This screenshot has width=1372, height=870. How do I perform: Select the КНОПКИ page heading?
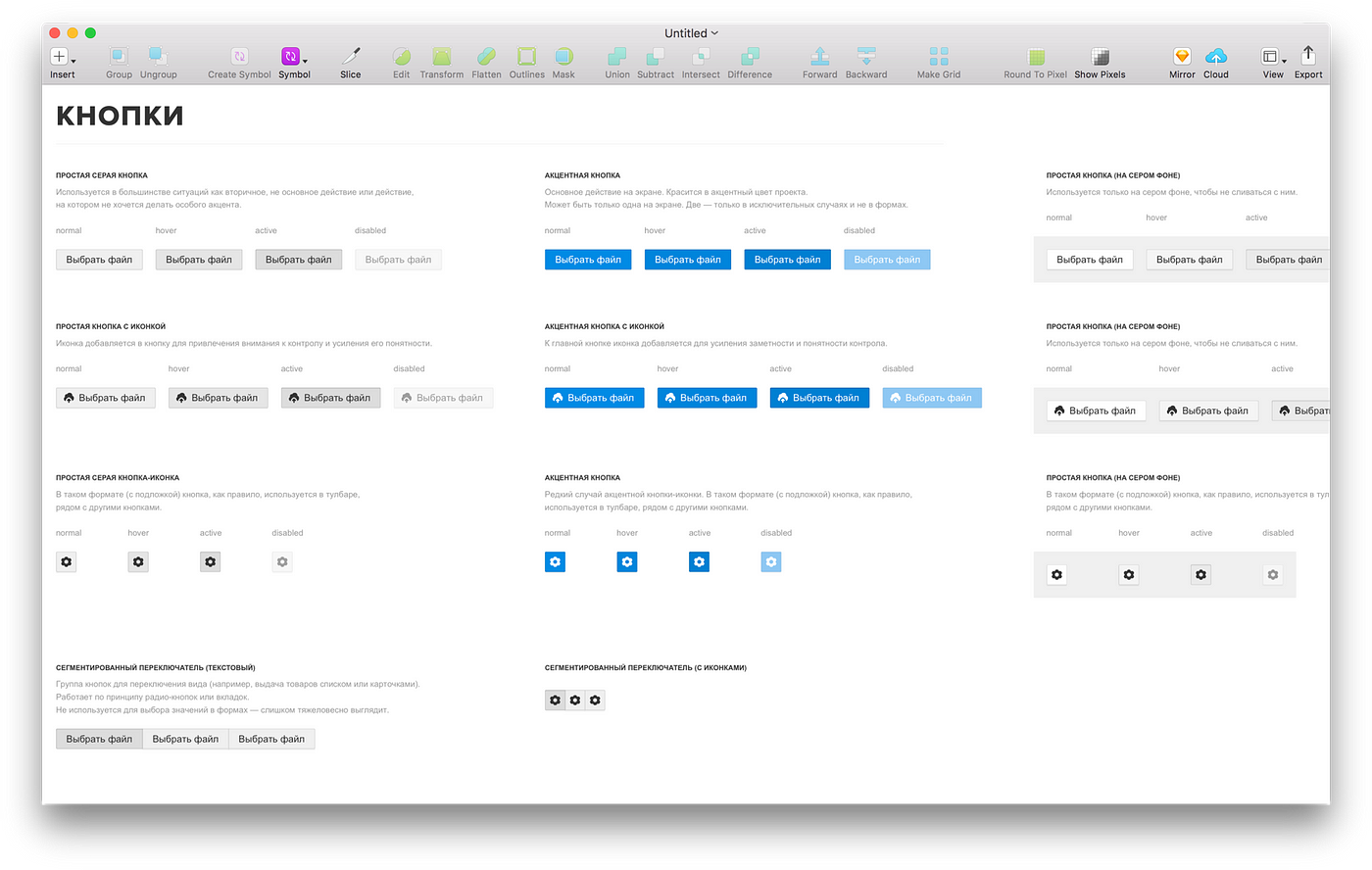pos(120,116)
